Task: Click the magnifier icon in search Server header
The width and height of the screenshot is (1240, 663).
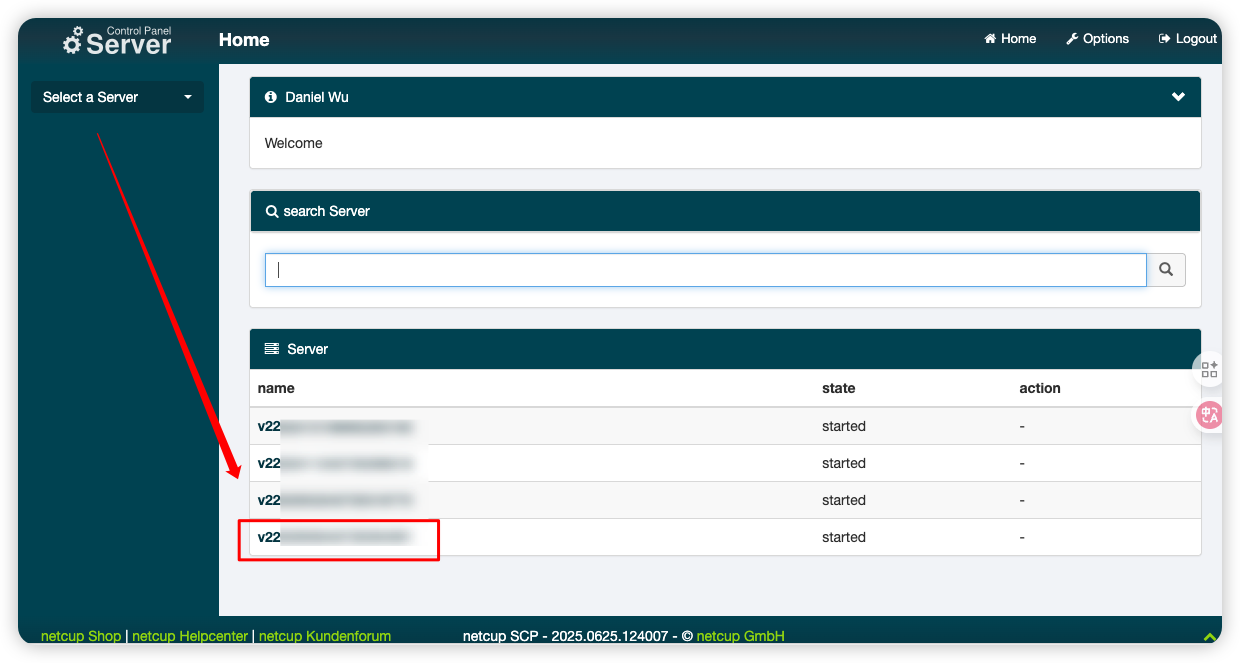Action: [x=271, y=212]
